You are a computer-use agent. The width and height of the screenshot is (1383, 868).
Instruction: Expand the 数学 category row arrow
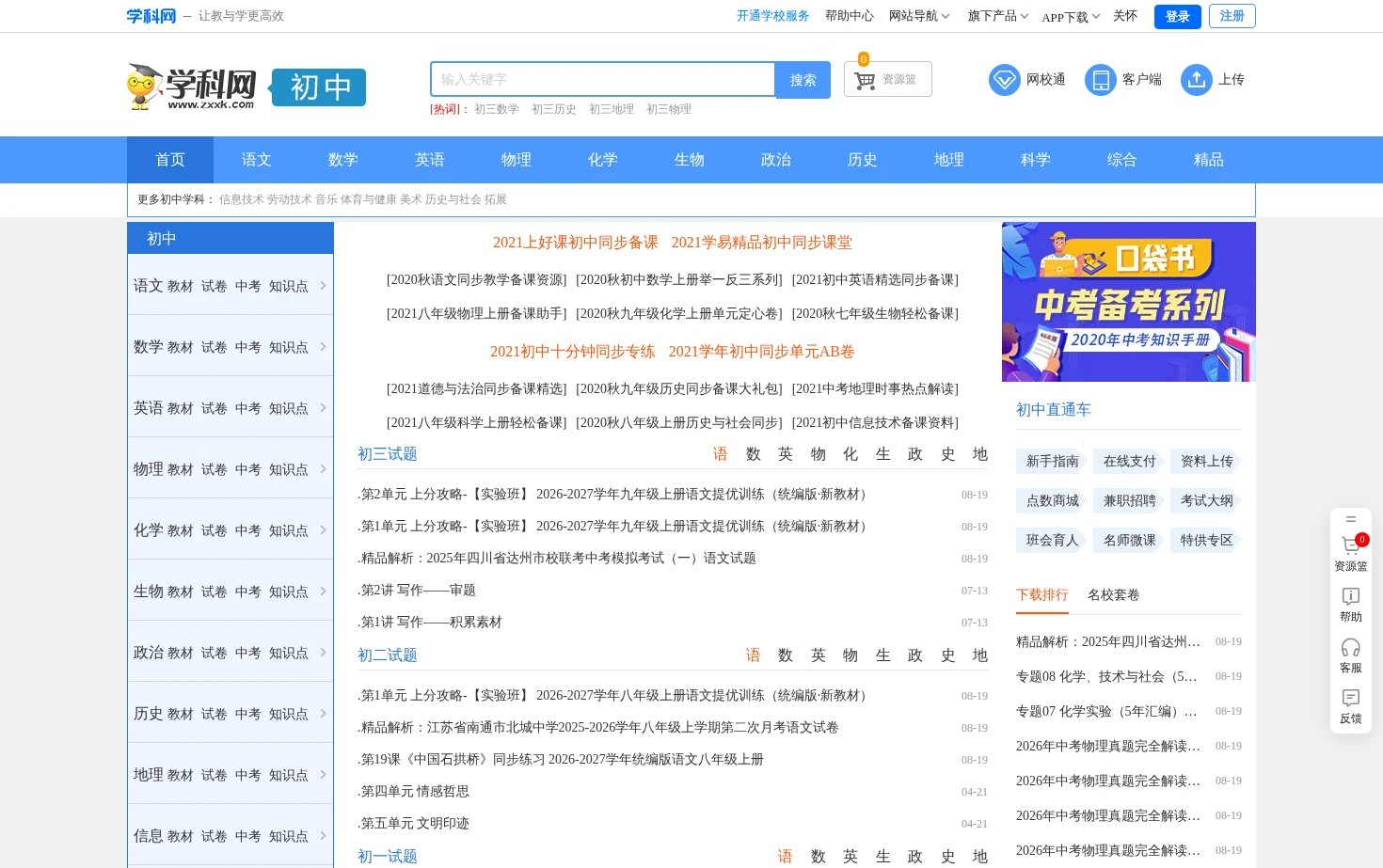coord(323,346)
